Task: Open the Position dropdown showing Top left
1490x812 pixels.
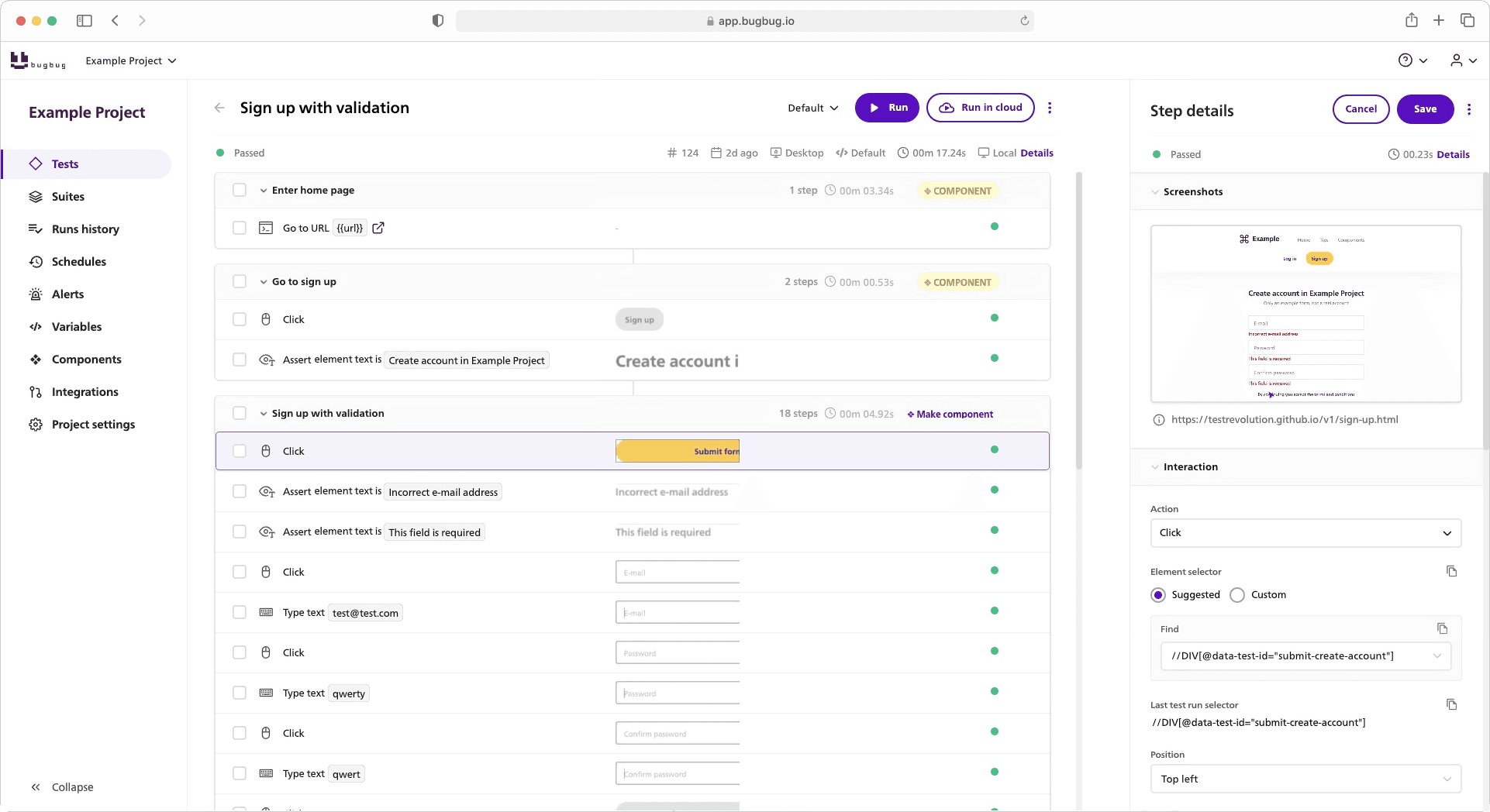Action: [1305, 779]
